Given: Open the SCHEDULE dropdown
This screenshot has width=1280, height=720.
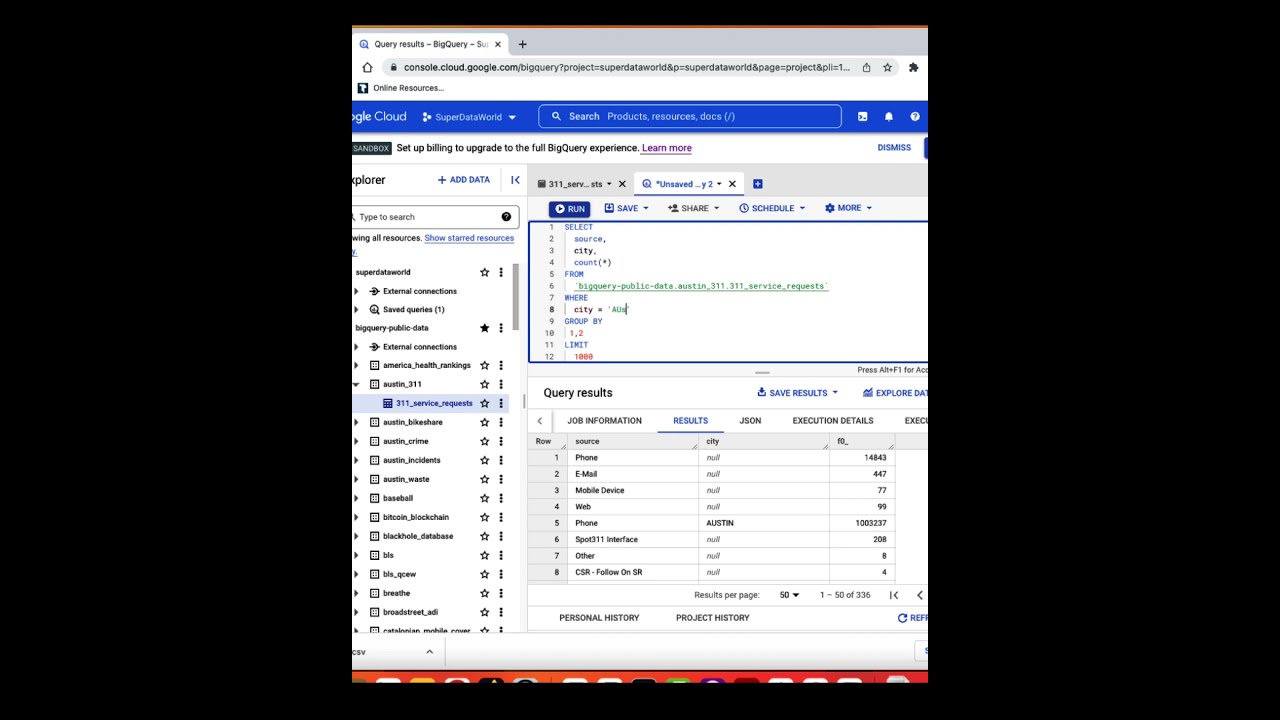Looking at the screenshot, I should tap(802, 208).
